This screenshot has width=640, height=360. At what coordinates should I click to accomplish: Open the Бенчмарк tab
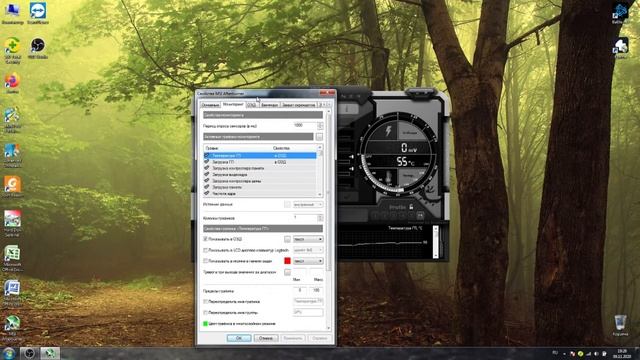click(x=269, y=105)
